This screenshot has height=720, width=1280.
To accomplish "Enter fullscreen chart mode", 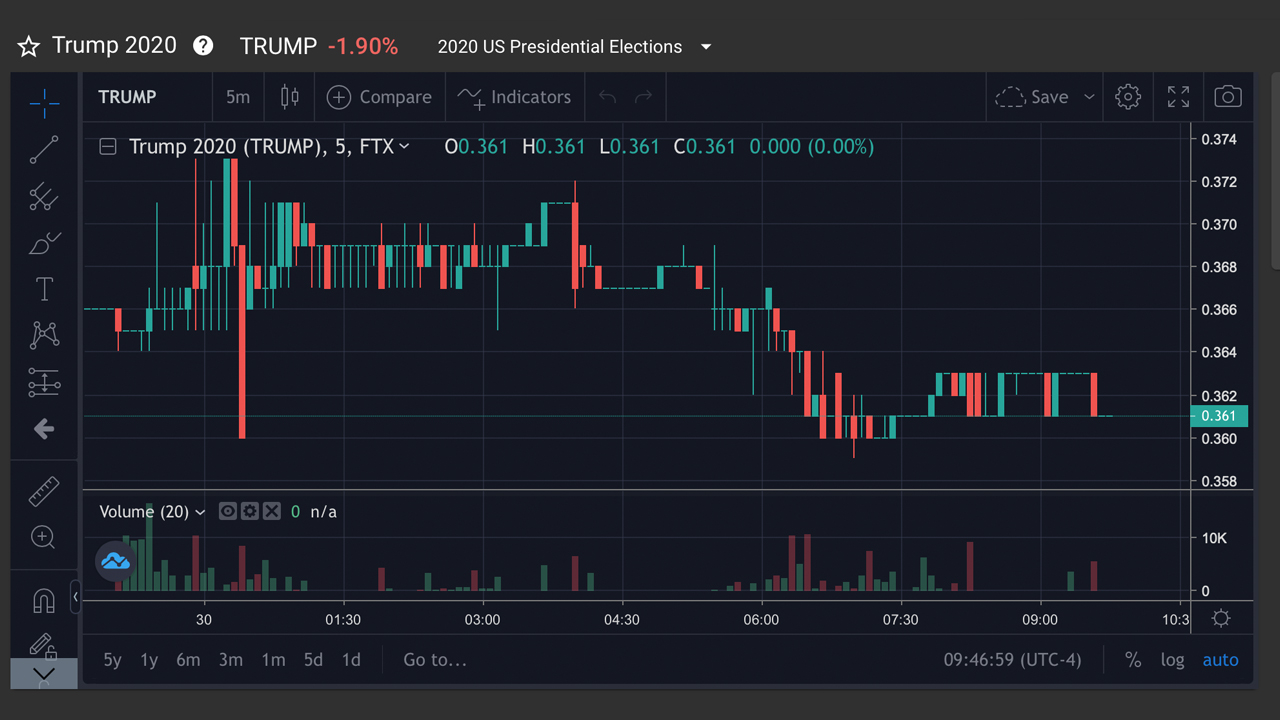I will pyautogui.click(x=1178, y=97).
